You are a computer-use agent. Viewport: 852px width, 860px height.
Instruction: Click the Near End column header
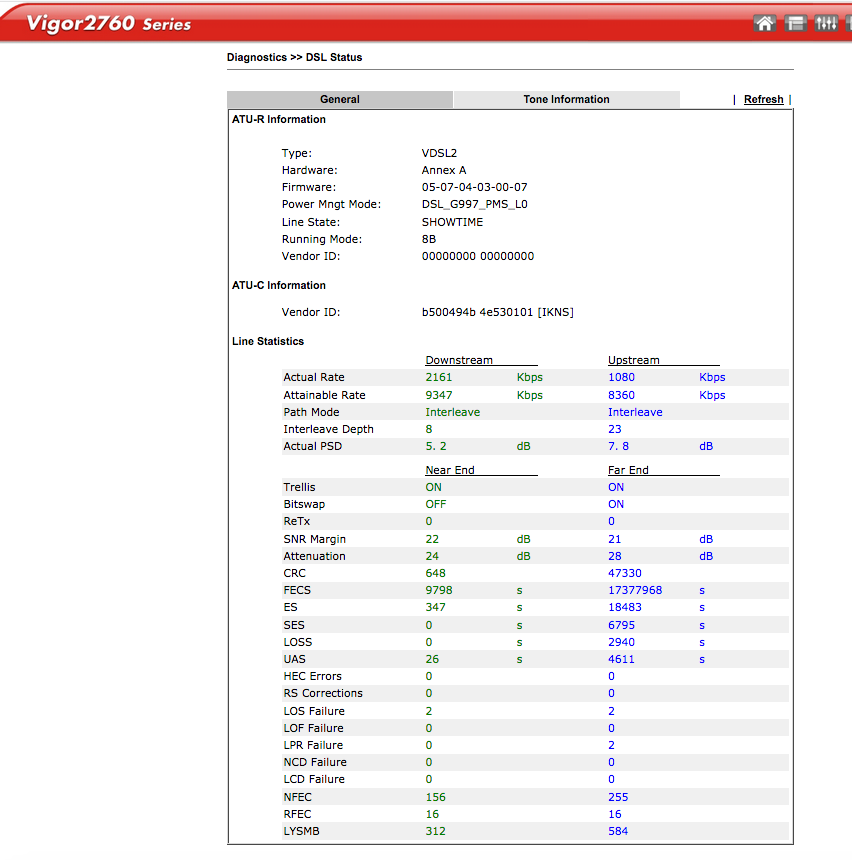pyautogui.click(x=450, y=470)
